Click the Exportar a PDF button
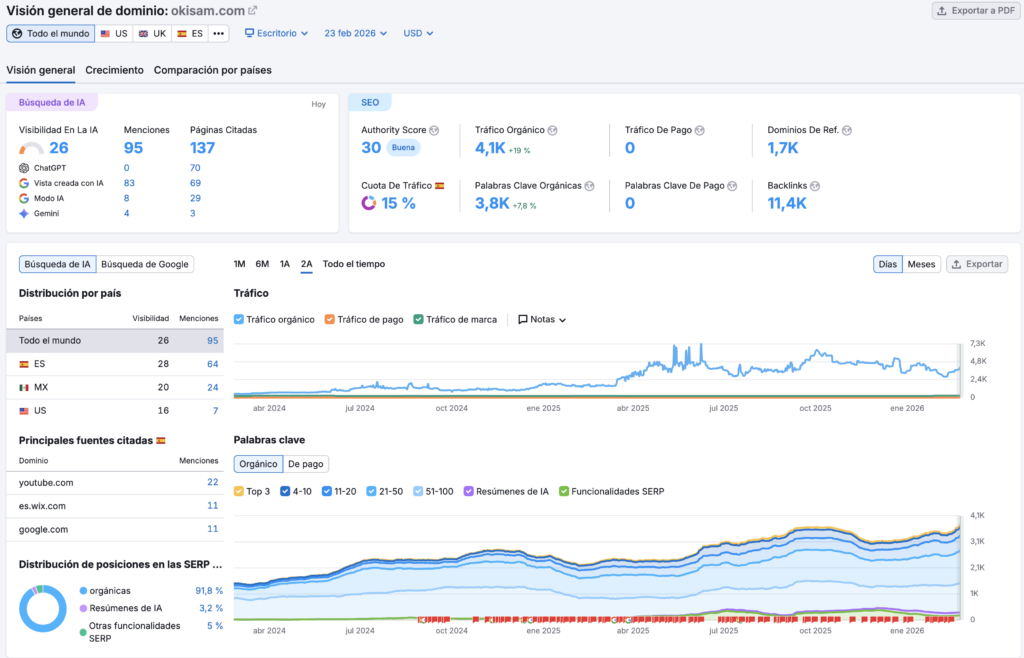The image size is (1024, 658). [974, 11]
